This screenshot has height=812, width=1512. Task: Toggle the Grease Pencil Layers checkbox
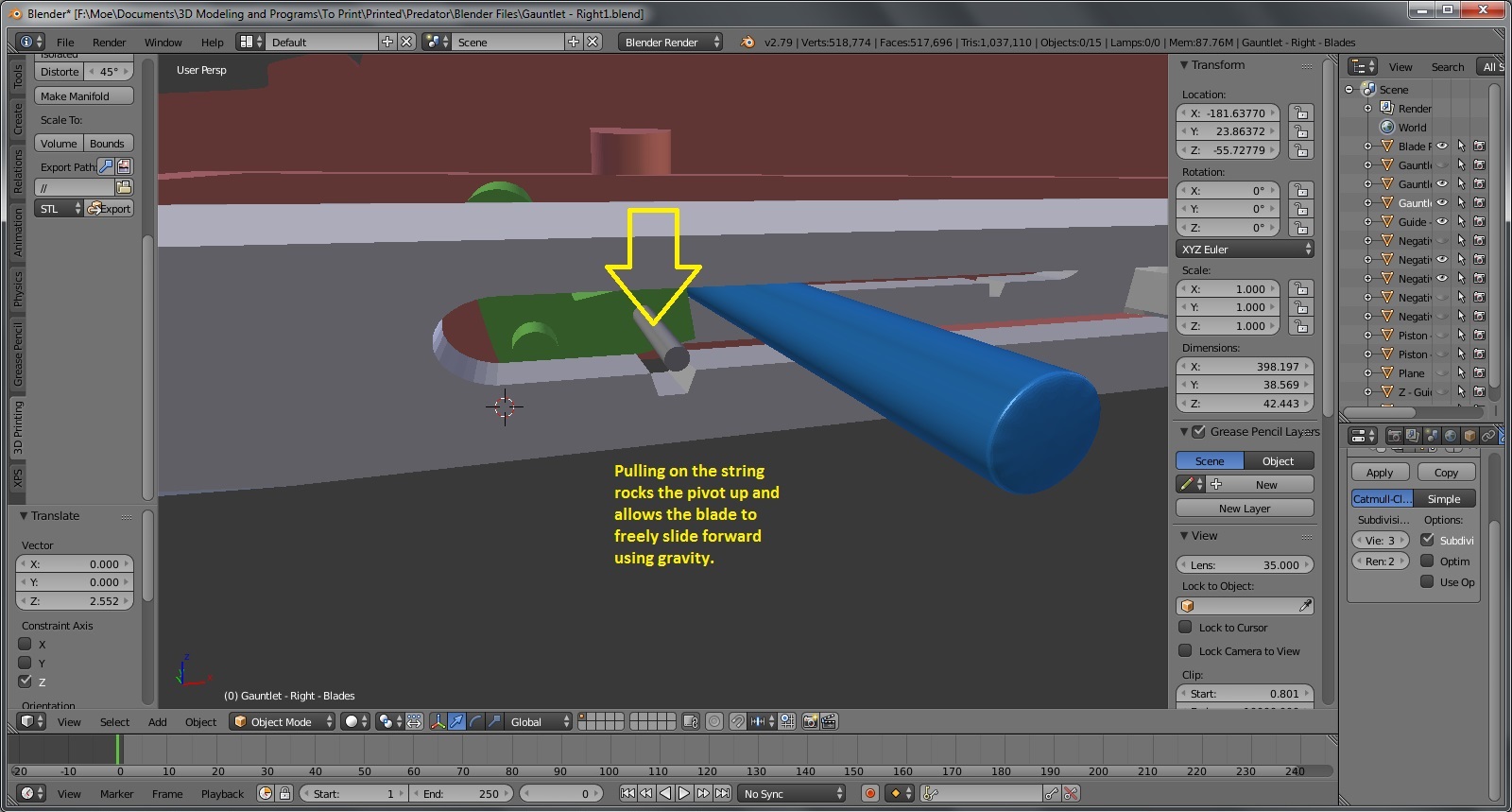click(x=1198, y=432)
